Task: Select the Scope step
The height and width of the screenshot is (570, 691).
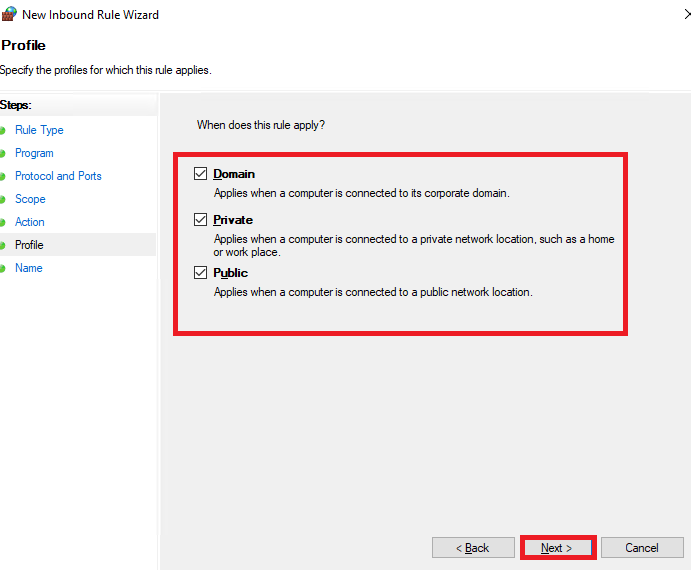Action: click(x=30, y=199)
